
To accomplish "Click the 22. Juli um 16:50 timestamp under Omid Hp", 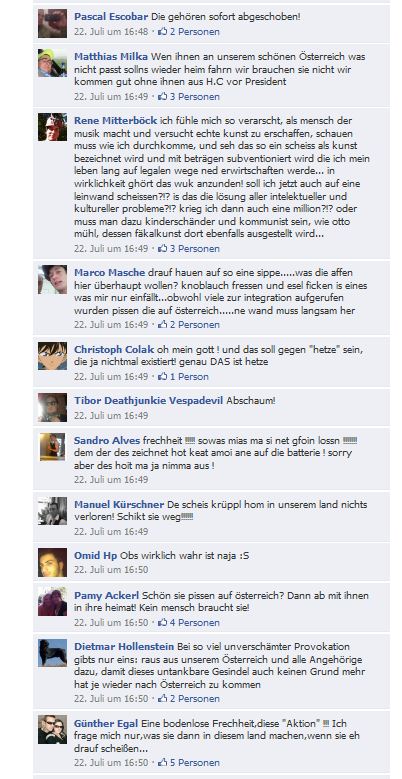I will point(111,569).
